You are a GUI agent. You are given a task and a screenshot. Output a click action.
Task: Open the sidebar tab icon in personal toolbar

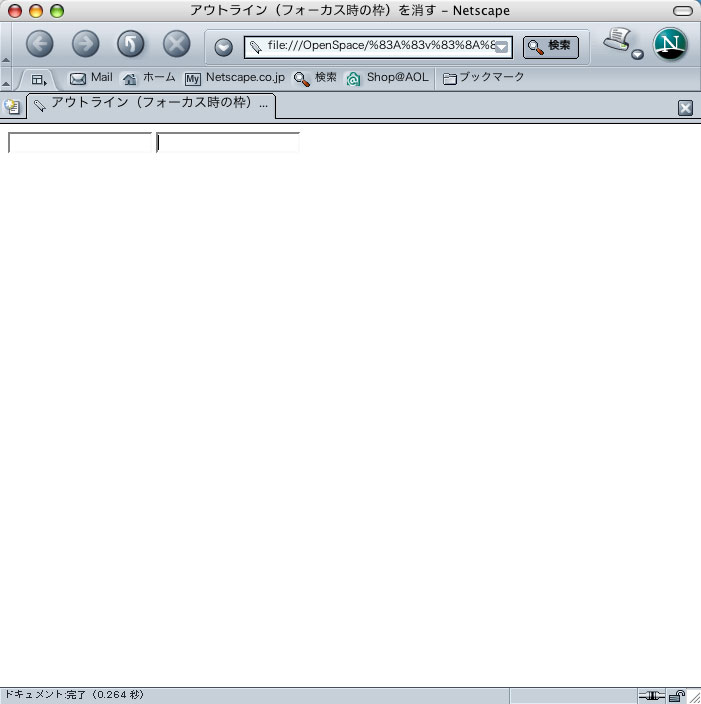39,80
